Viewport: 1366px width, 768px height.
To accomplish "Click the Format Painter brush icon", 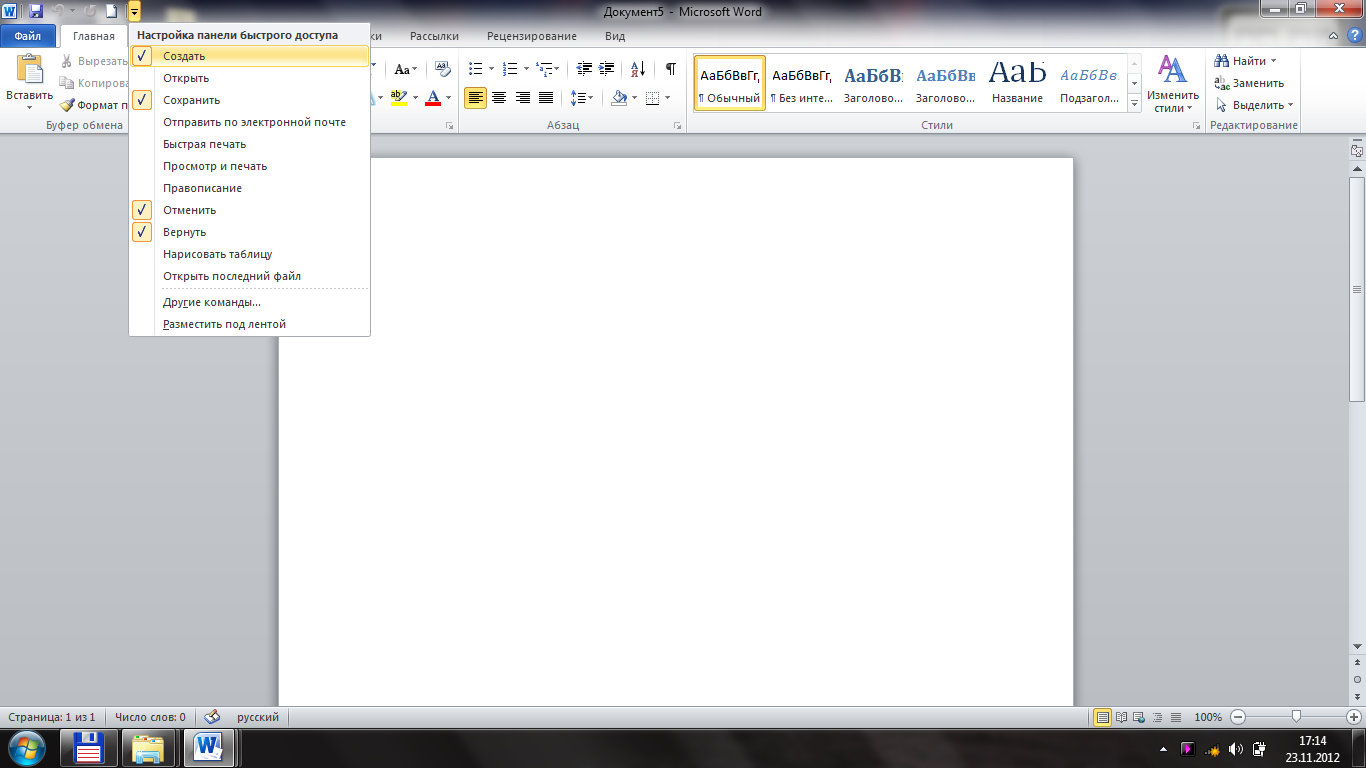I will [x=67, y=105].
